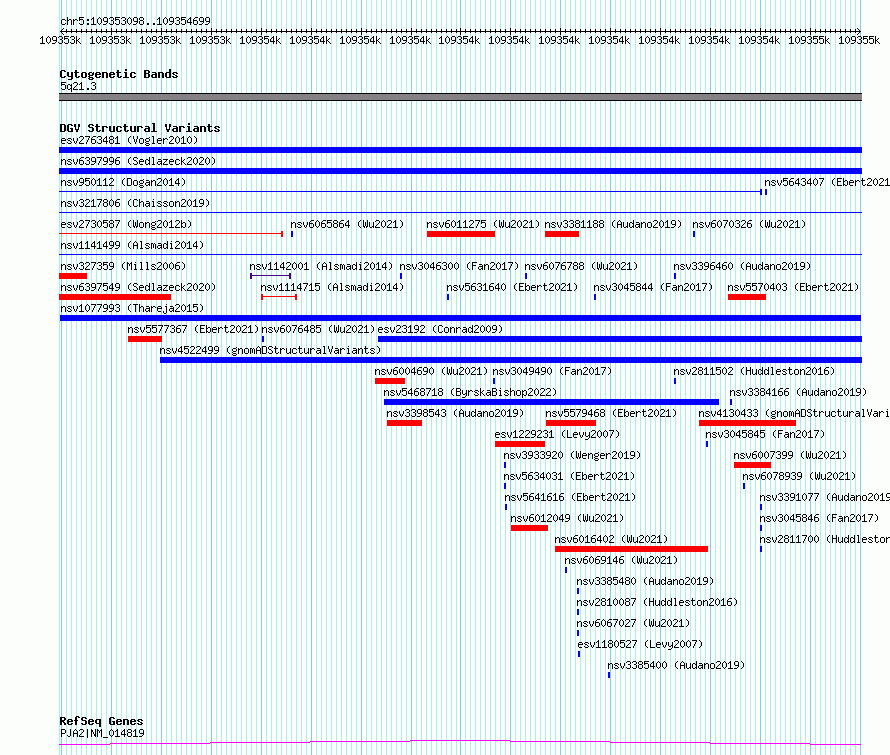Open nsv5634031 (Ebert2021) label
This screenshot has height=755, width=890.
pos(569,476)
